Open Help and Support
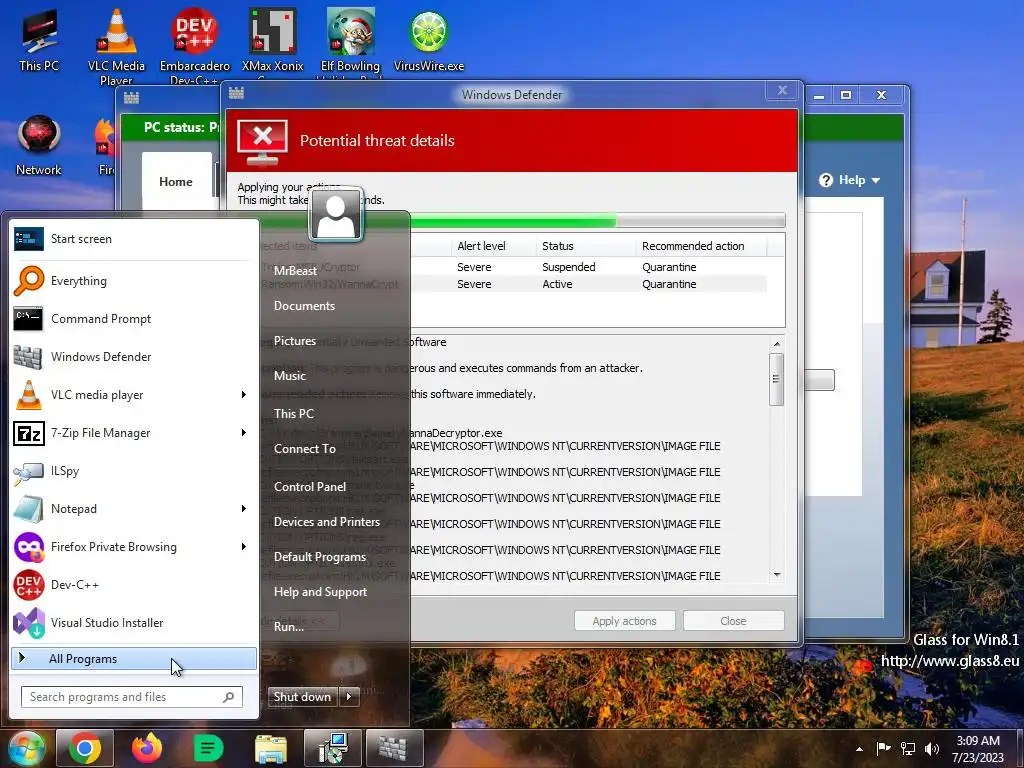 pyautogui.click(x=321, y=592)
